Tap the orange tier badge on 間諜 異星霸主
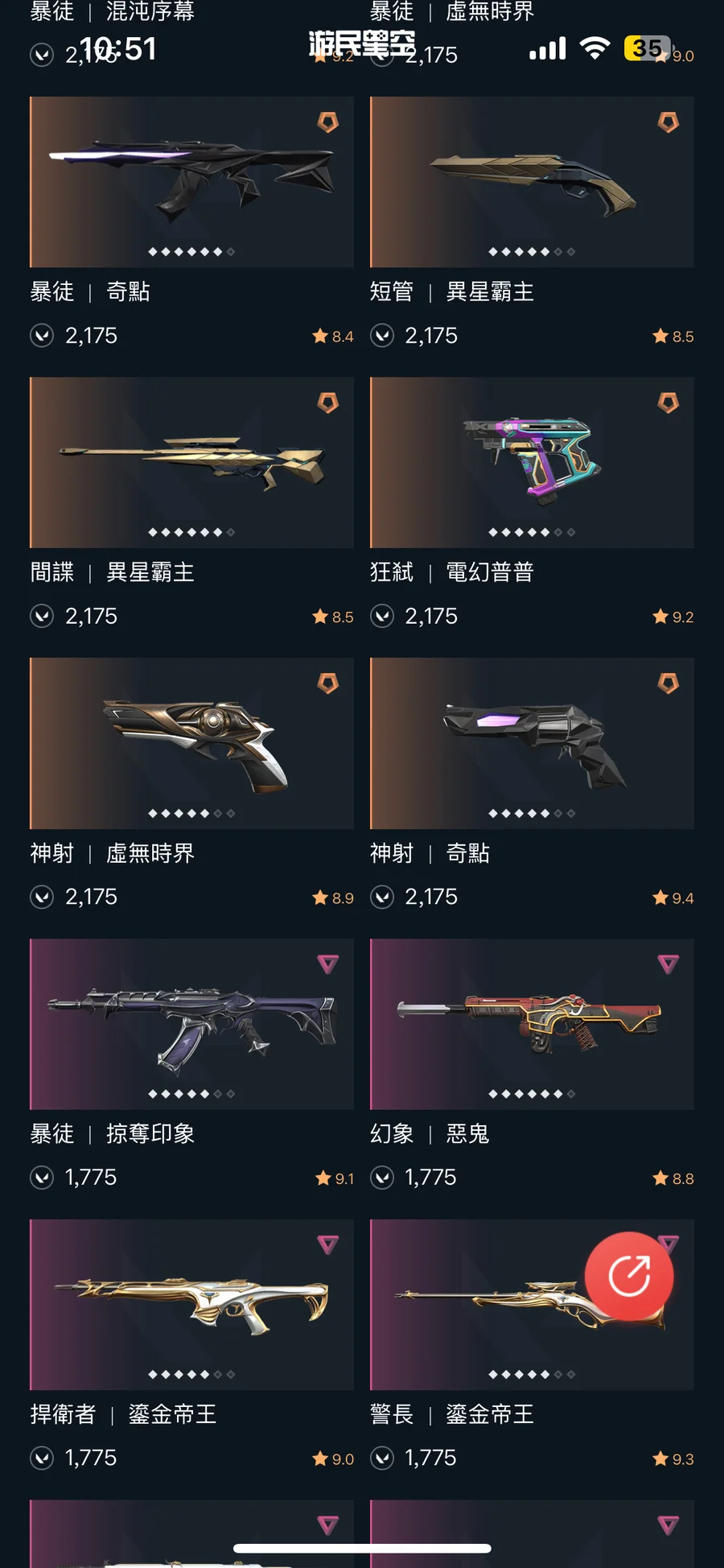 [328, 402]
